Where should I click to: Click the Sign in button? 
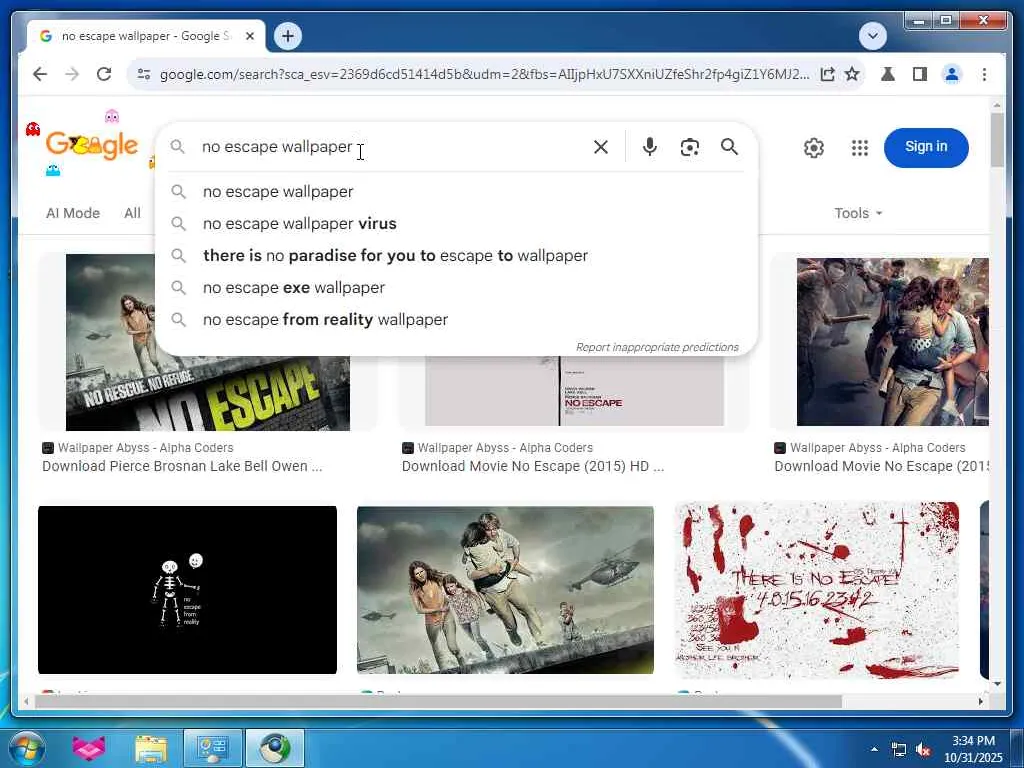click(926, 147)
